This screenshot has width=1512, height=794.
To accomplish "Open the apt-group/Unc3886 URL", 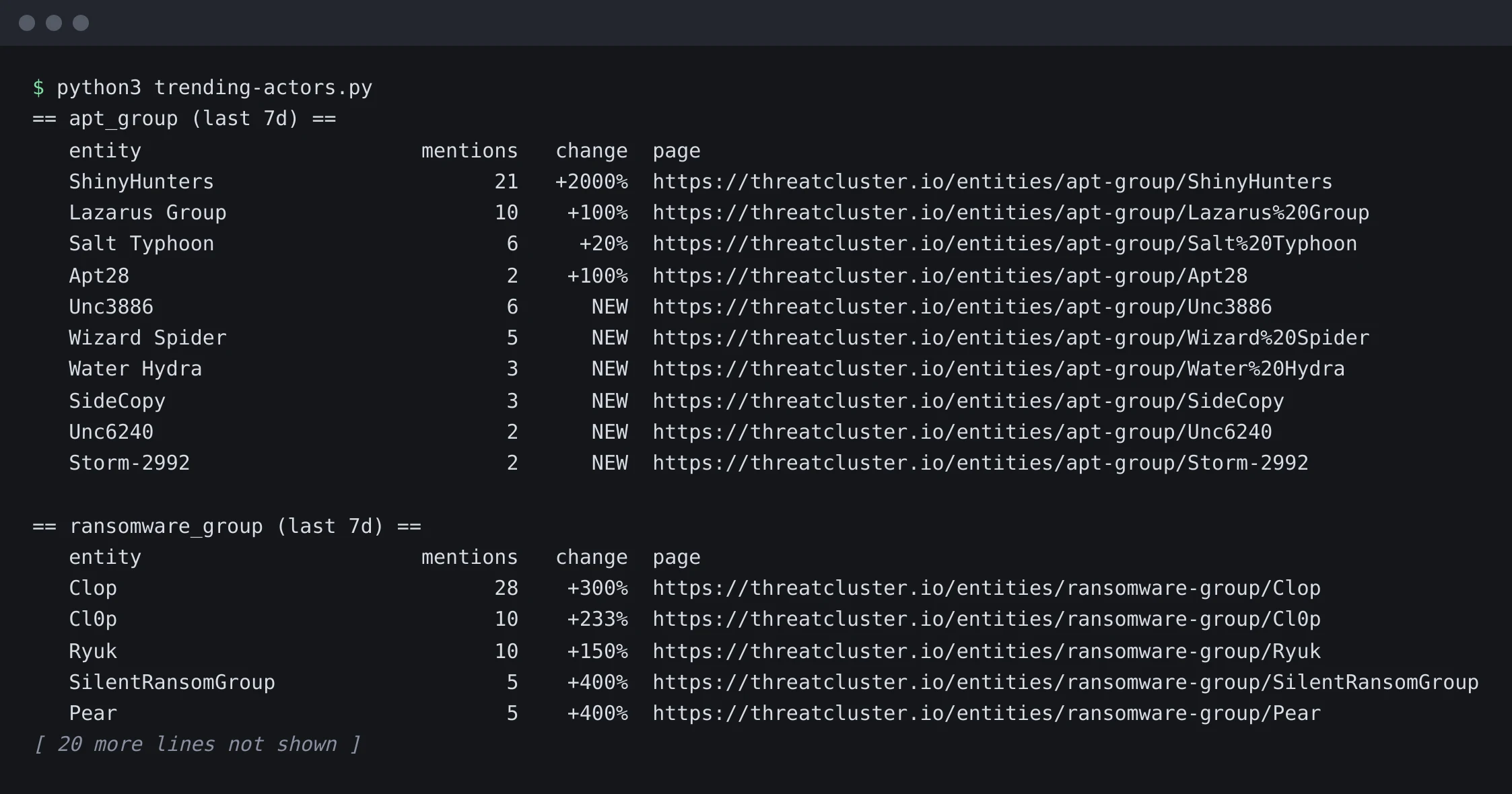I will click(962, 307).
